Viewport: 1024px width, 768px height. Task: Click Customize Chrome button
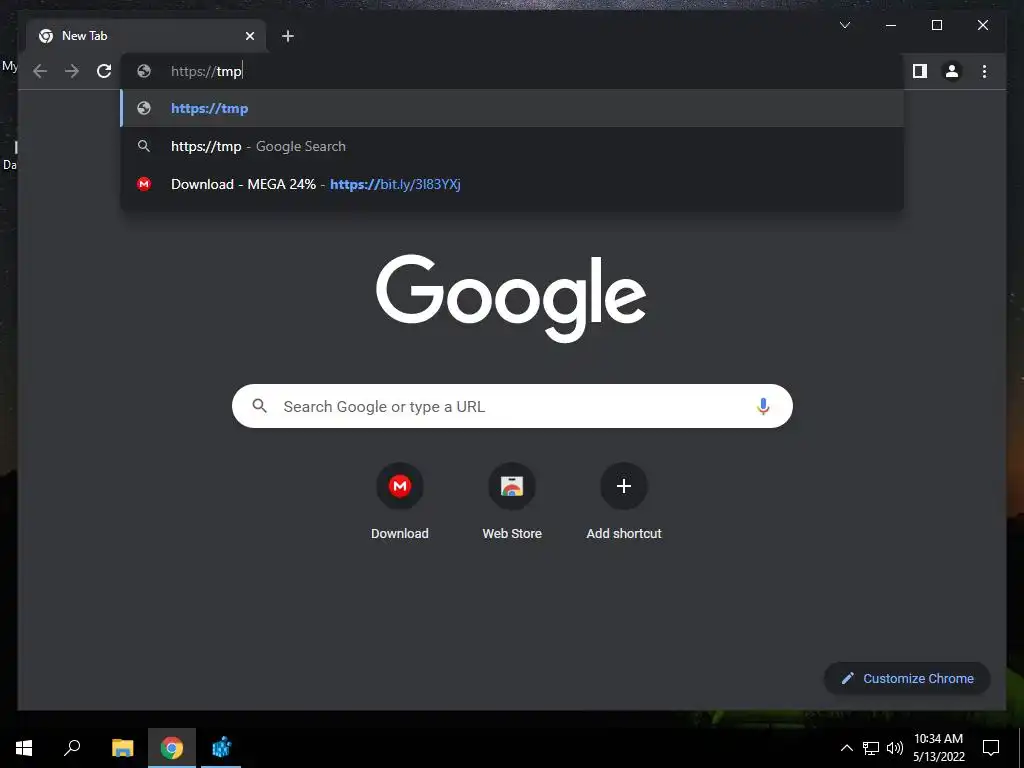point(907,679)
